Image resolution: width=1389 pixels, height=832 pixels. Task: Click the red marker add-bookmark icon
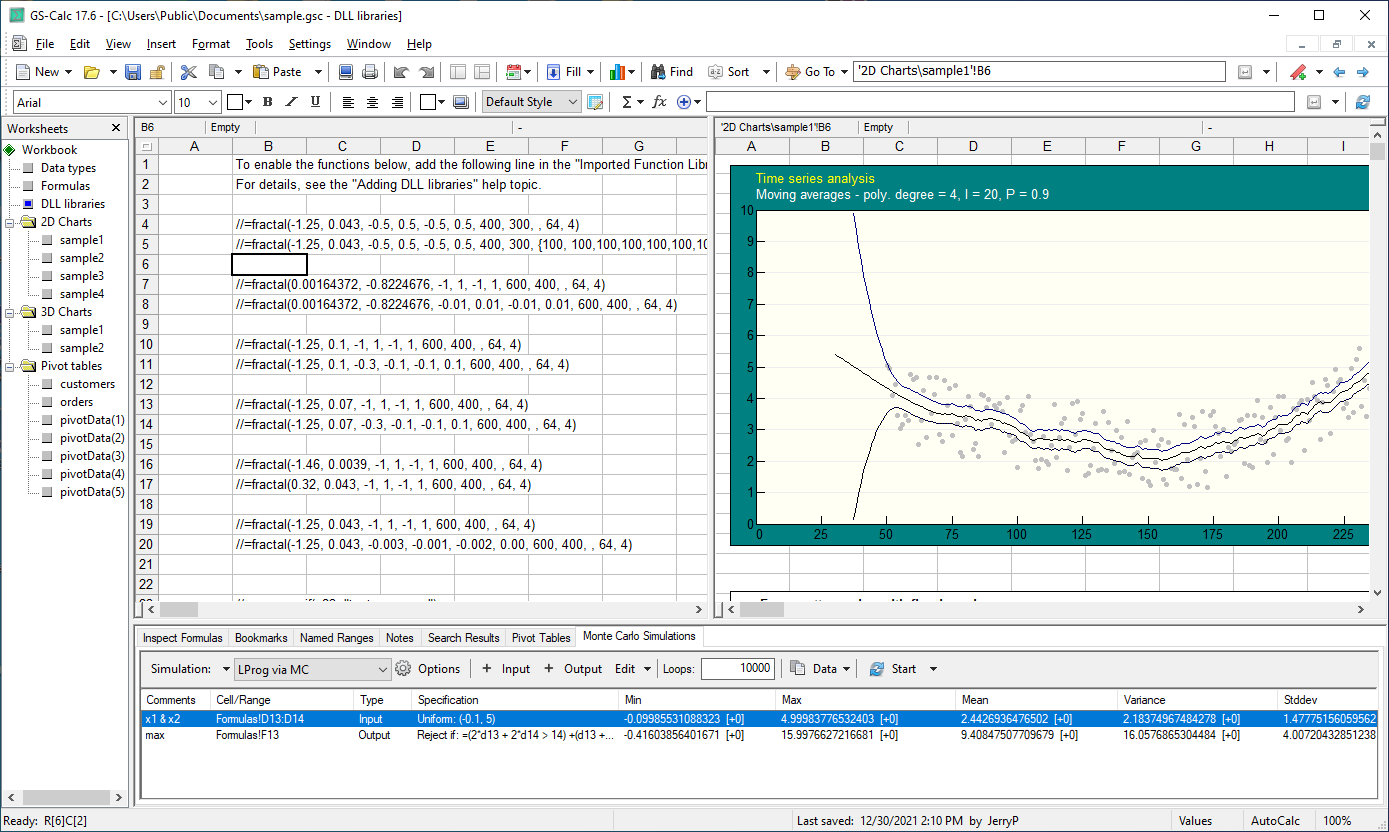pos(1299,72)
